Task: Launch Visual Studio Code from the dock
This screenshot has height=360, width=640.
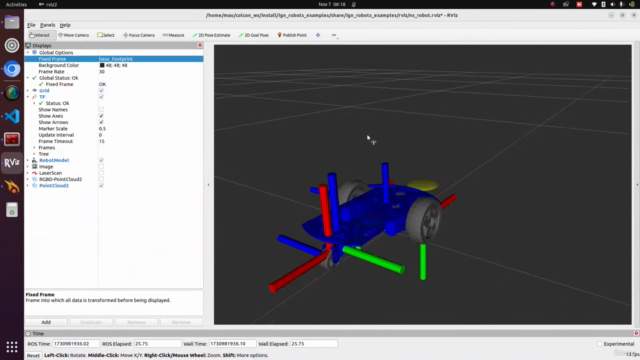Action: point(12,116)
